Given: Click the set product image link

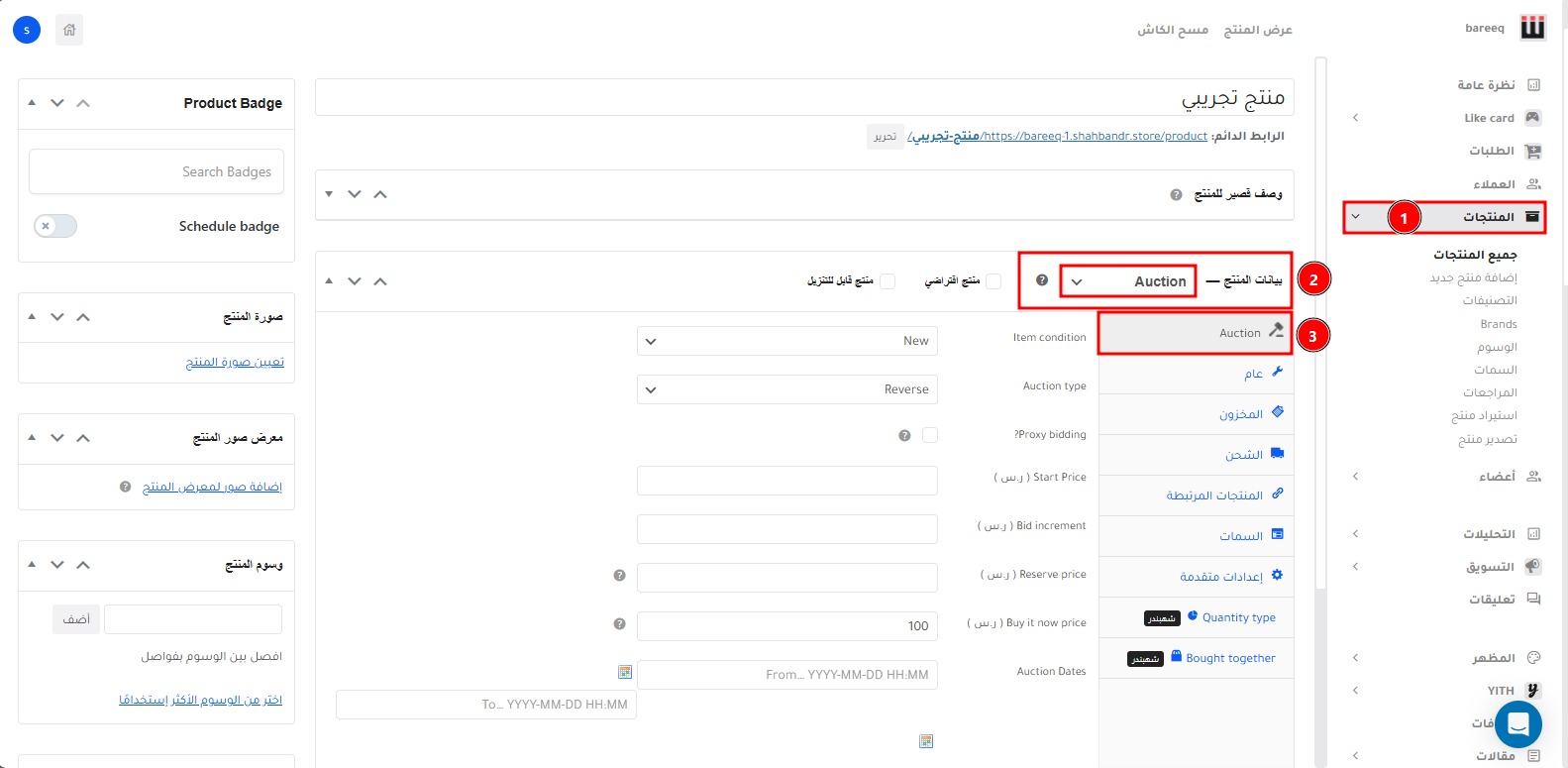Looking at the screenshot, I should (x=235, y=362).
